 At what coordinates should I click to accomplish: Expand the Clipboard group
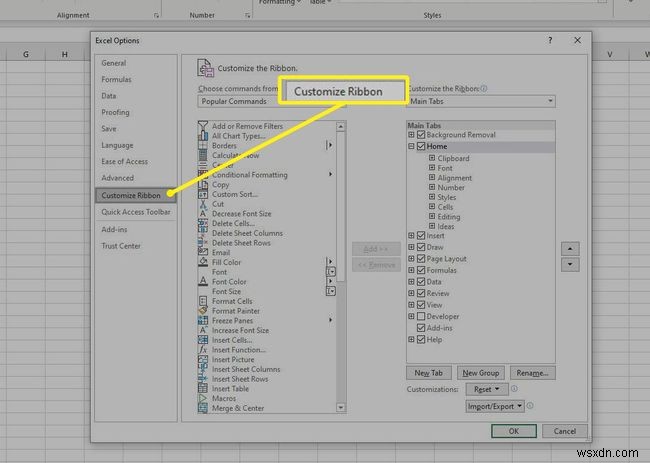[432, 158]
